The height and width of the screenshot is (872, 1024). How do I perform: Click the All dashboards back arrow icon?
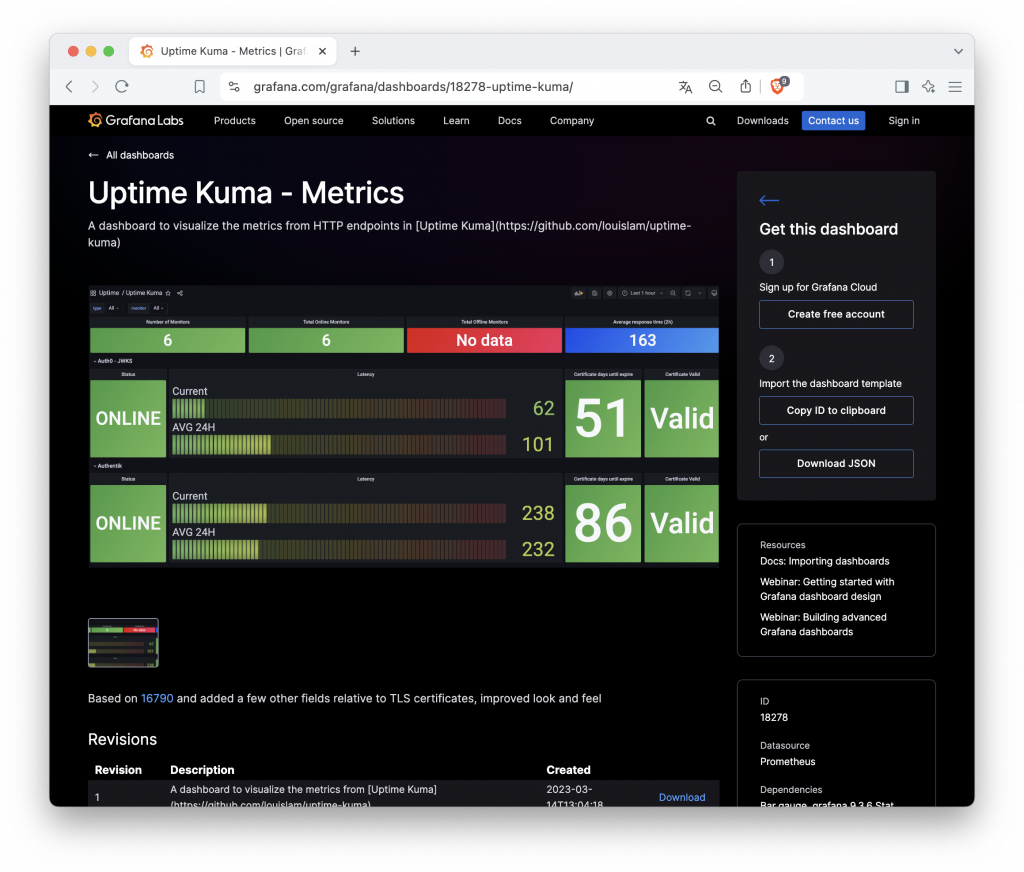pyautogui.click(x=93, y=155)
